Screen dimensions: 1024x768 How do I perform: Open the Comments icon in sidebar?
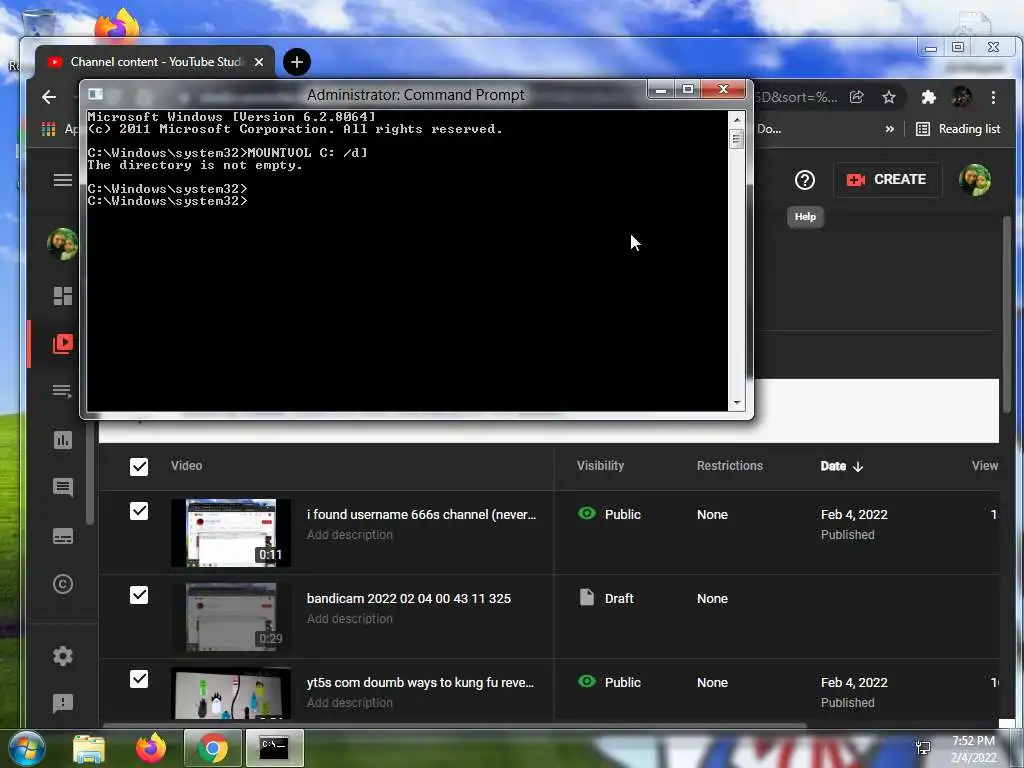point(63,487)
